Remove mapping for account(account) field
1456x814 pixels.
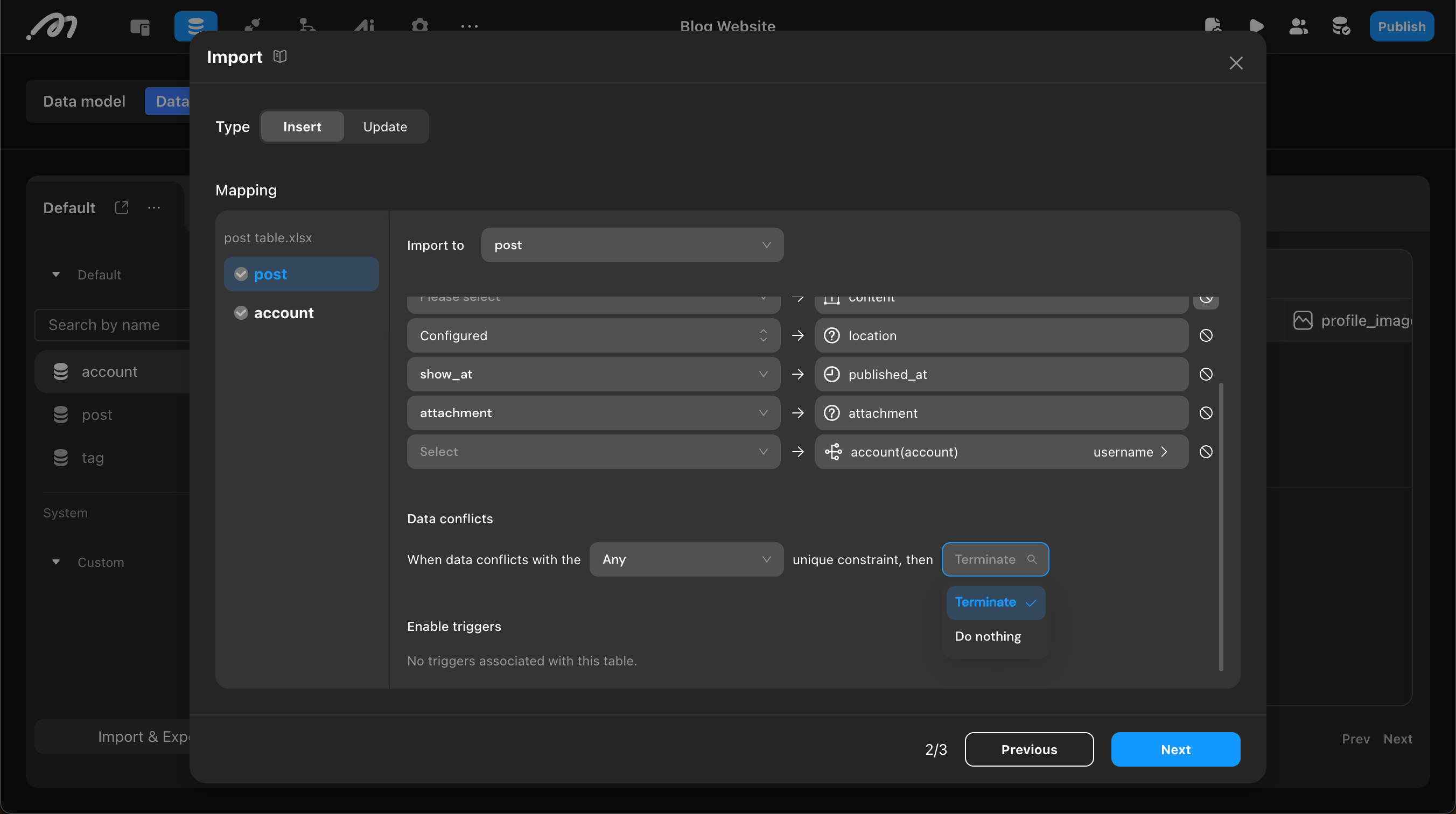1206,452
